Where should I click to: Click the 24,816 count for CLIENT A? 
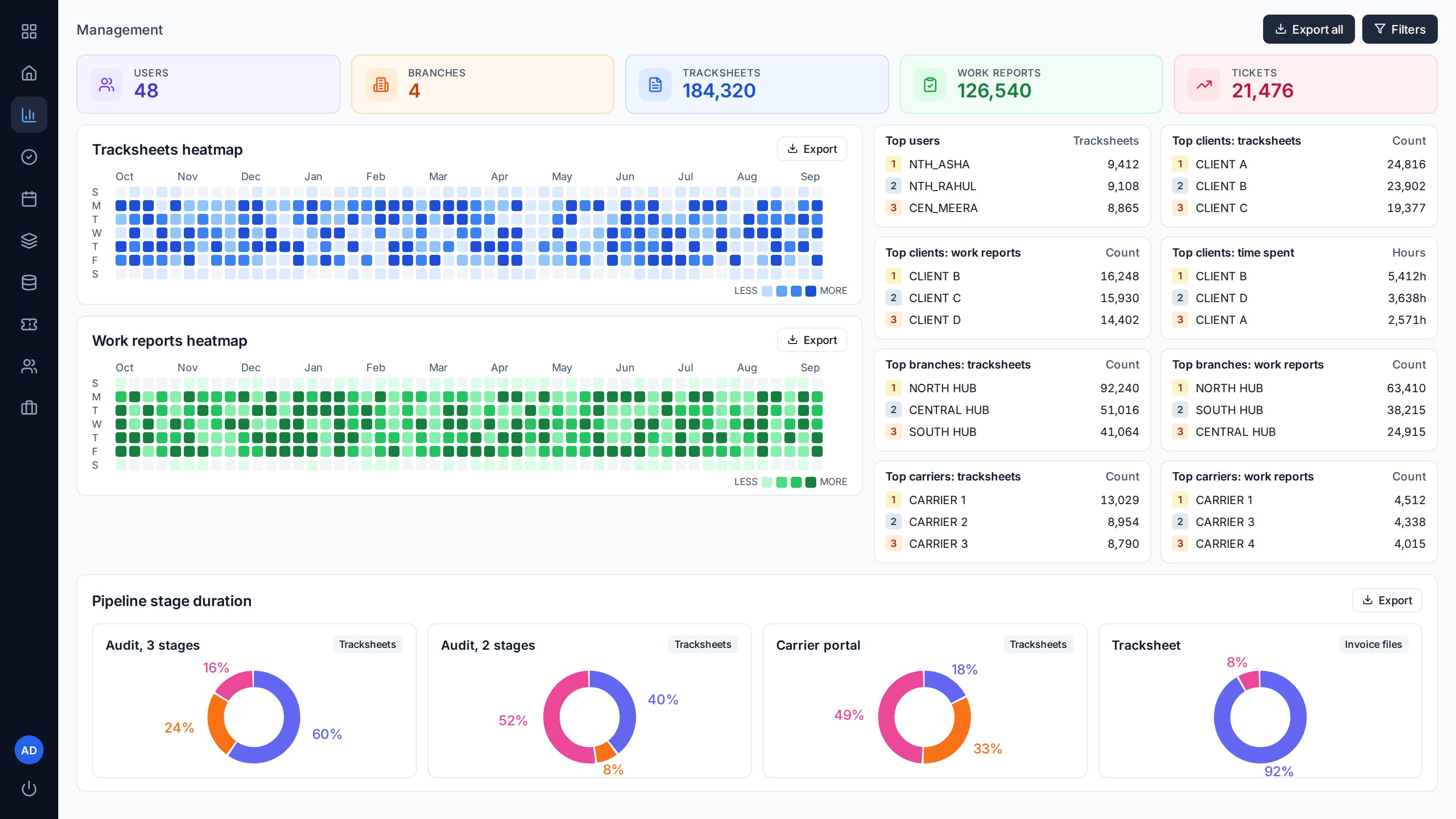coord(1405,164)
